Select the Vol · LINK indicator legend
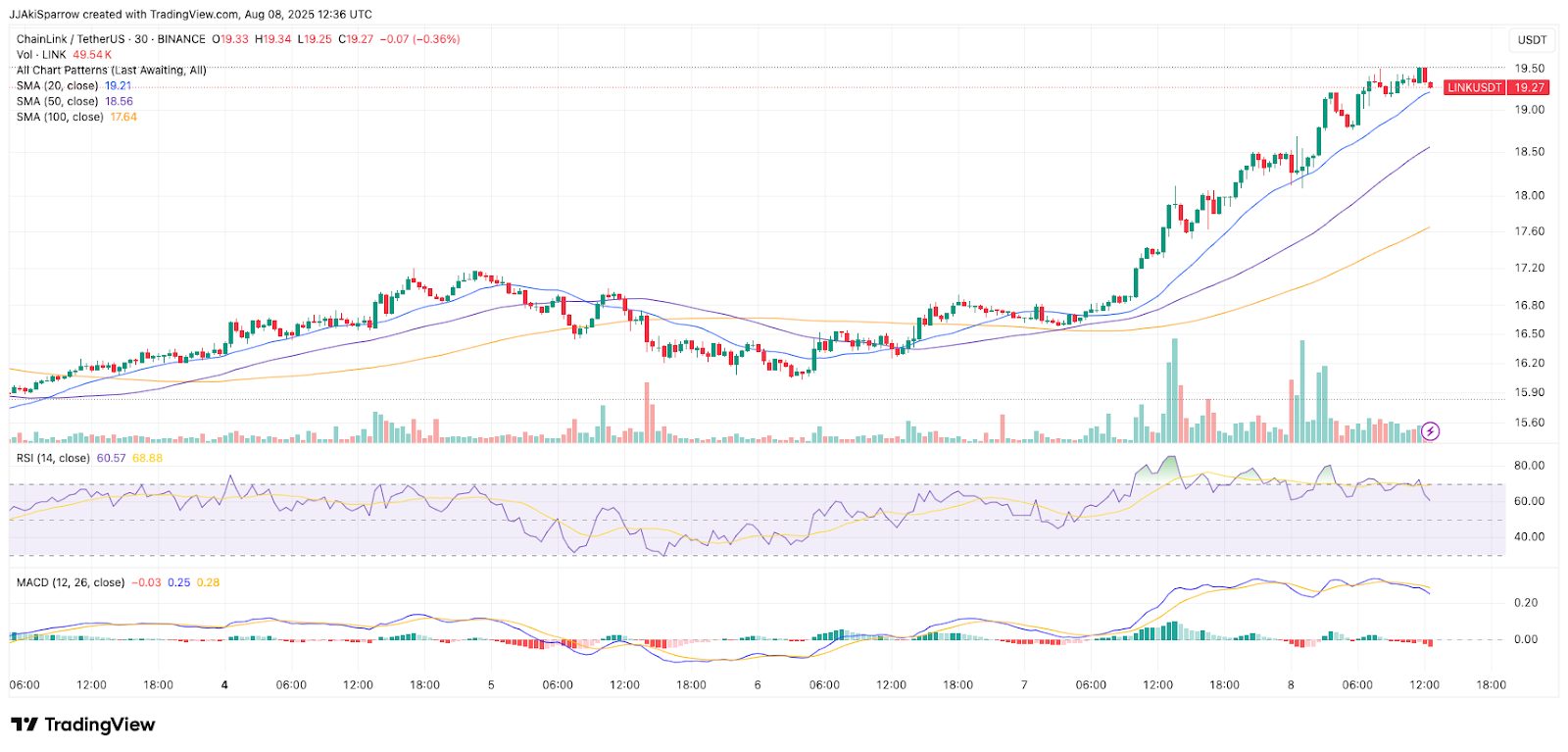Viewport: 1568px width, 752px height. click(41, 55)
